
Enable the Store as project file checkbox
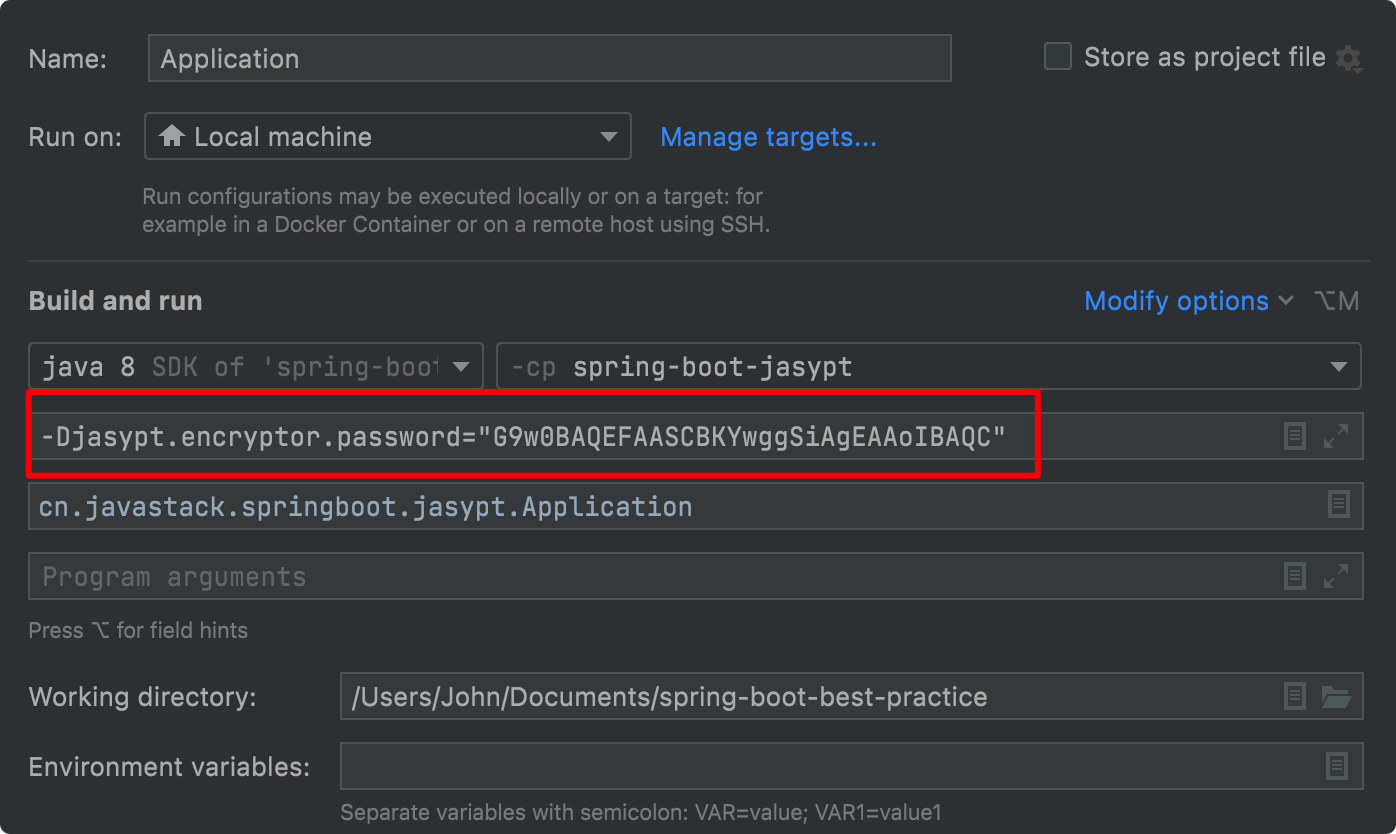click(x=1057, y=56)
